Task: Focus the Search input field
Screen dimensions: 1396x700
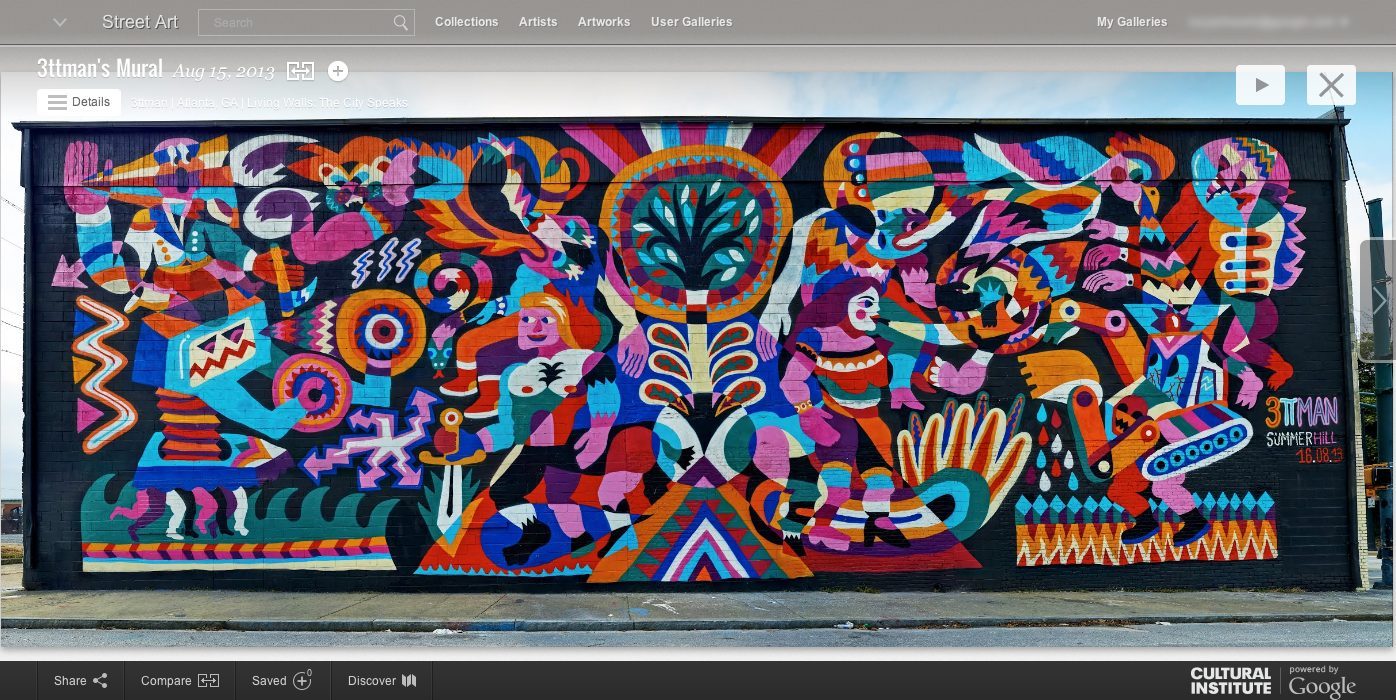Action: pos(295,22)
